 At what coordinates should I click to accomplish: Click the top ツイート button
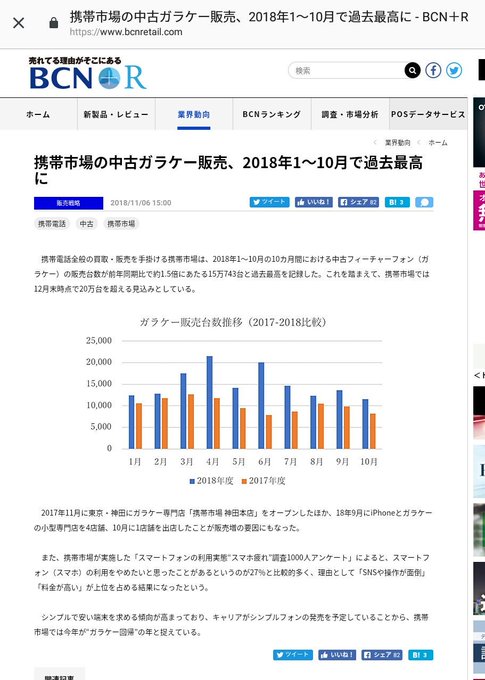pos(269,202)
